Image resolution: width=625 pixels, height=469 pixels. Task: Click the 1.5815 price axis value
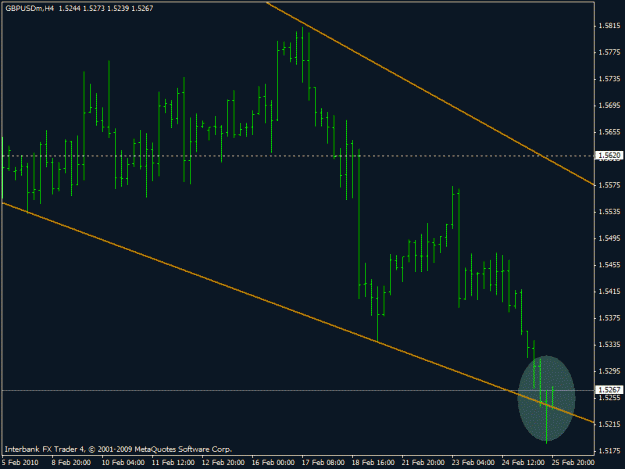click(x=609, y=26)
